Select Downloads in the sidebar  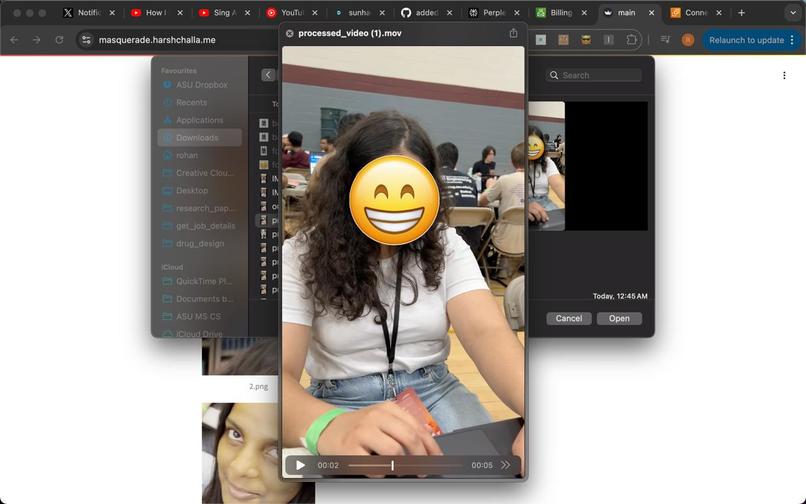pyautogui.click(x=199, y=138)
